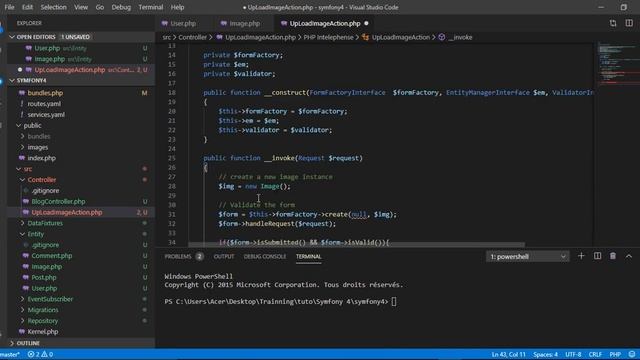
Task: Kill the terminal with trash icon
Action: tap(613, 256)
